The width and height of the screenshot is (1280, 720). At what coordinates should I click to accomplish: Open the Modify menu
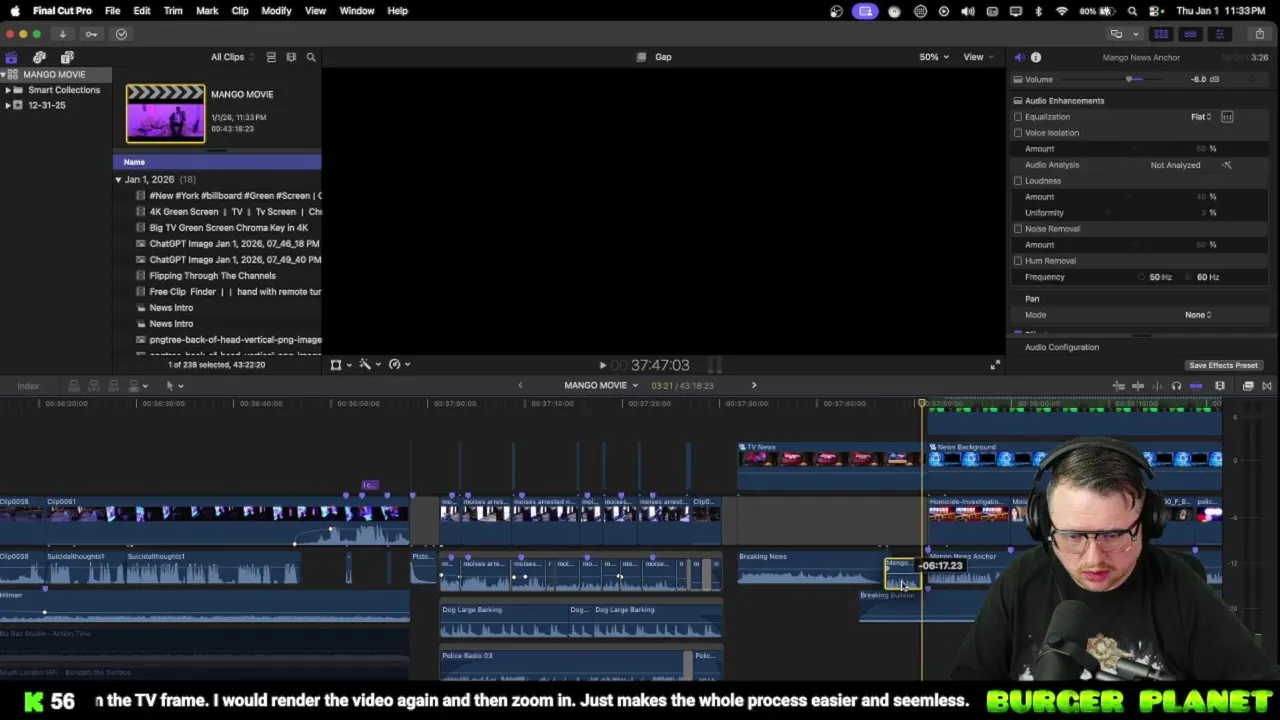click(276, 11)
